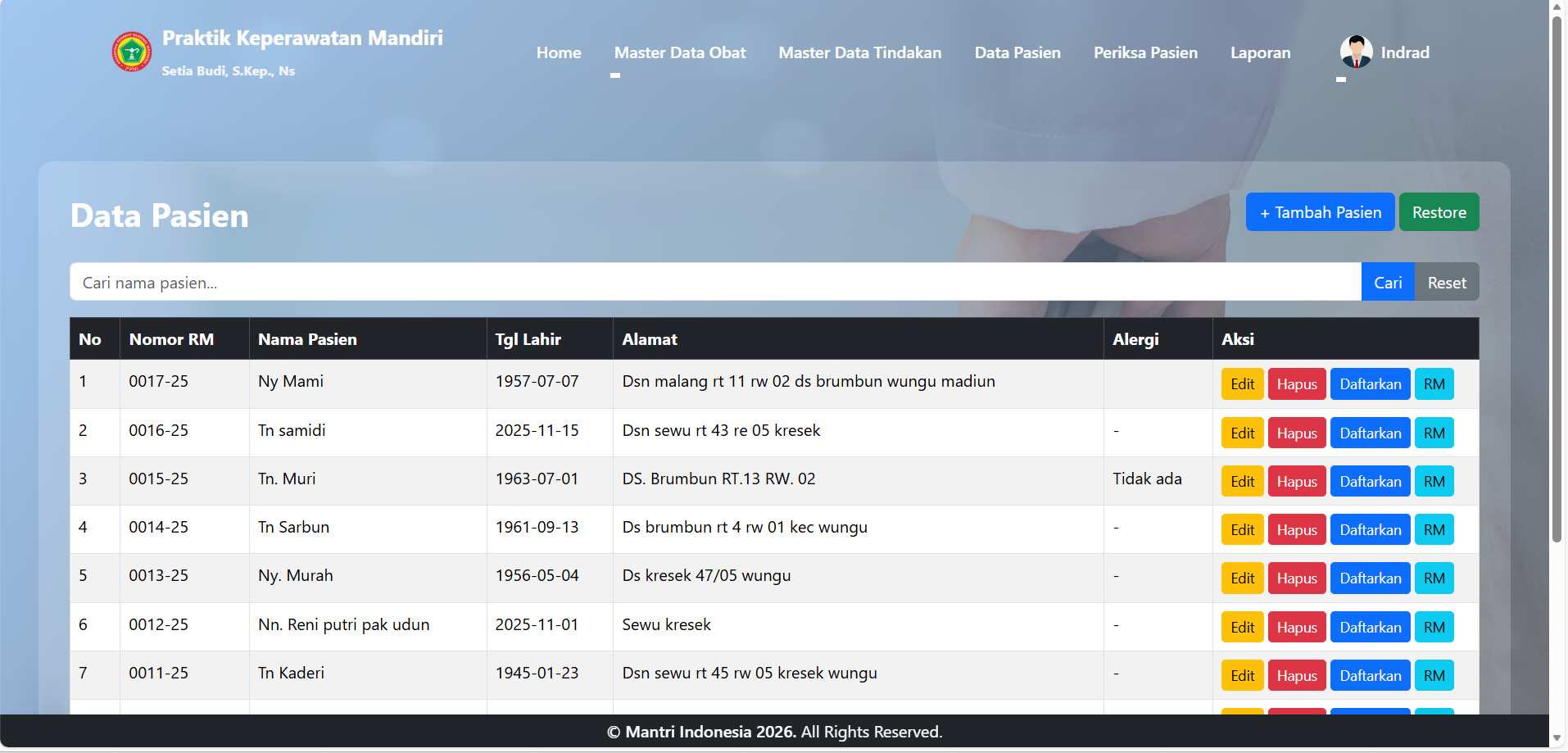Screen dimensions: 1568x753
Task: Click the Cari search button
Action: [1387, 283]
